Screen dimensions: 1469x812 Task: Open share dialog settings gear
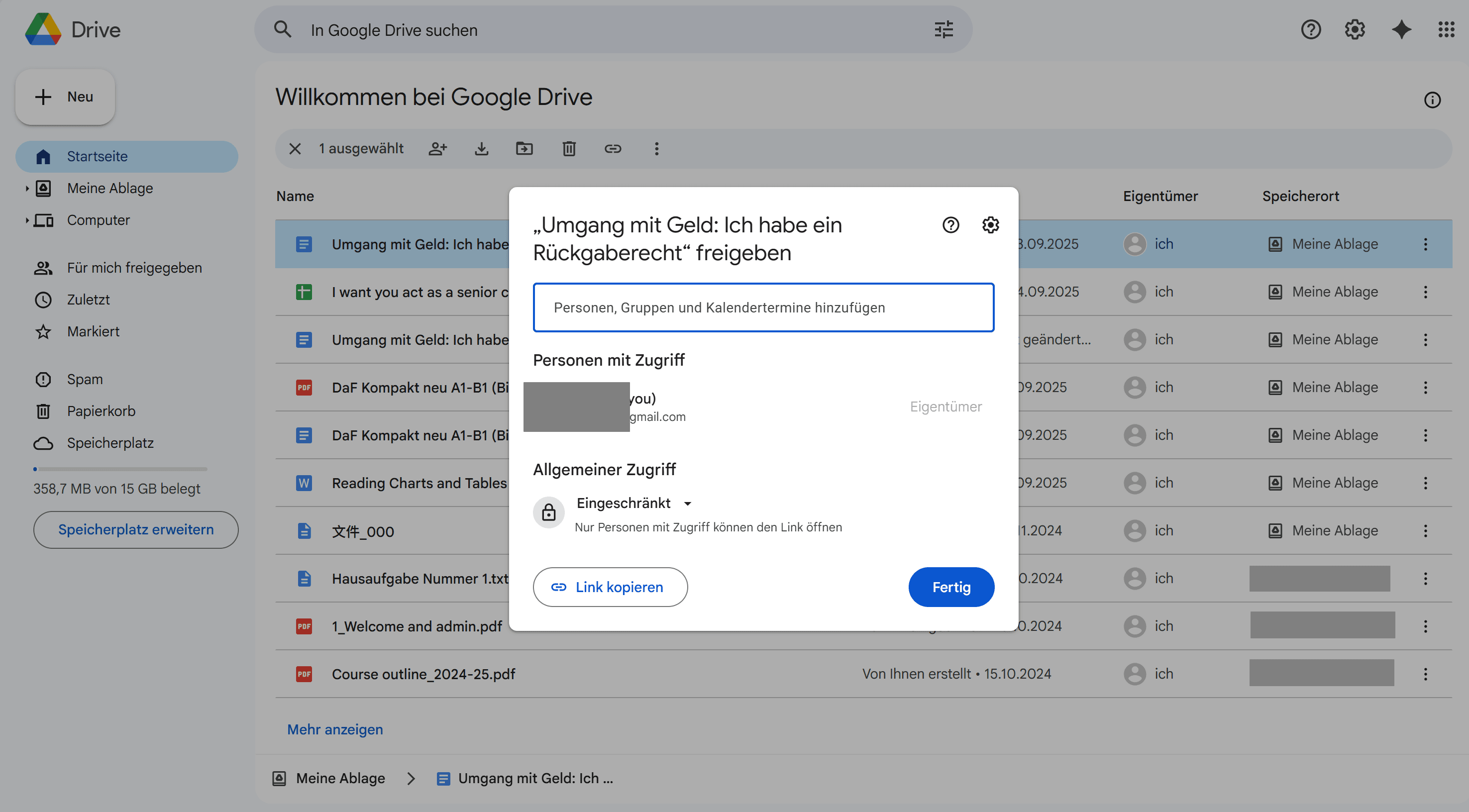[991, 225]
